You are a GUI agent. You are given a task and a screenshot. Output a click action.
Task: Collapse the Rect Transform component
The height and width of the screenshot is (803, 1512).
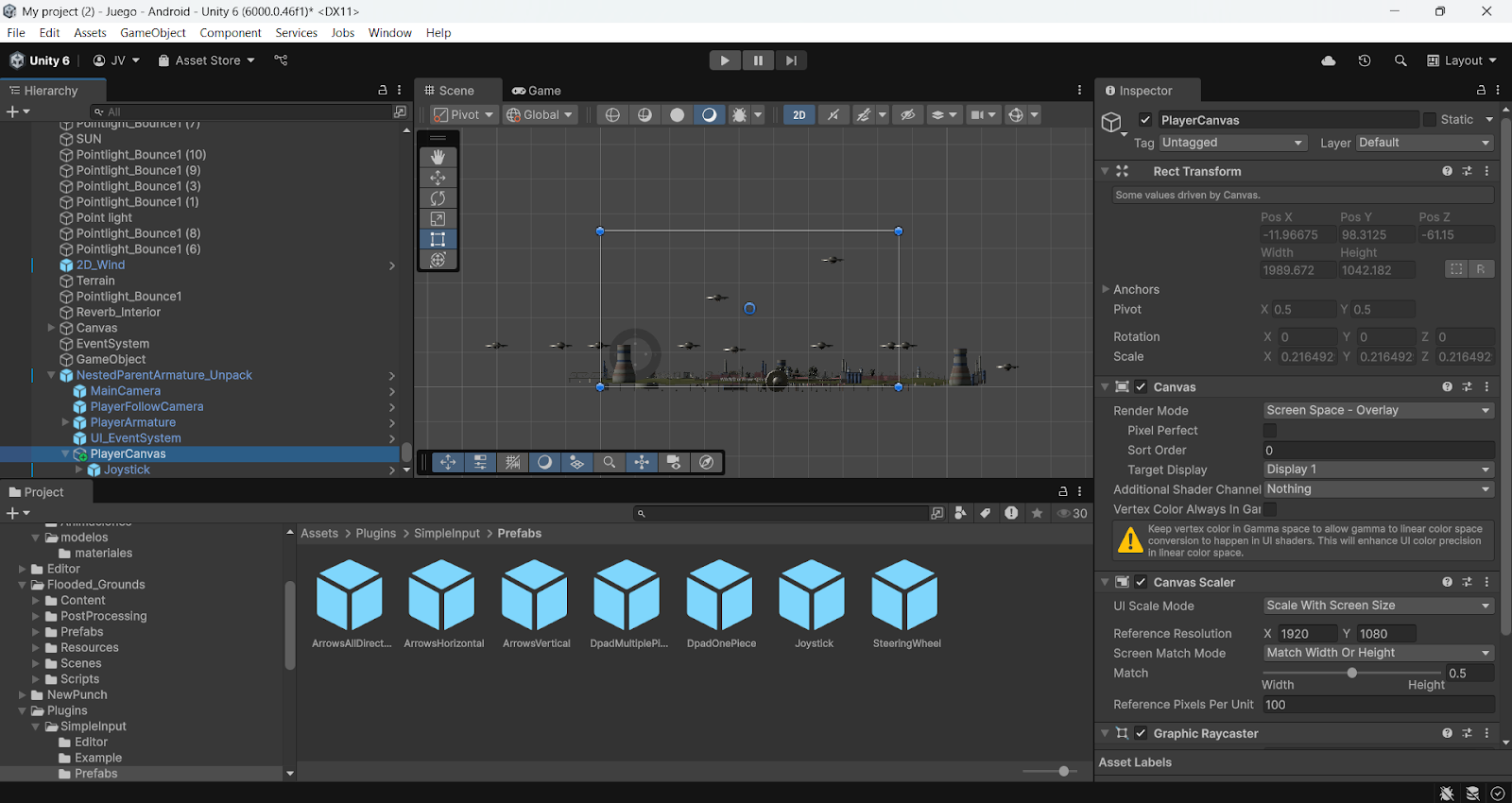(x=1105, y=172)
